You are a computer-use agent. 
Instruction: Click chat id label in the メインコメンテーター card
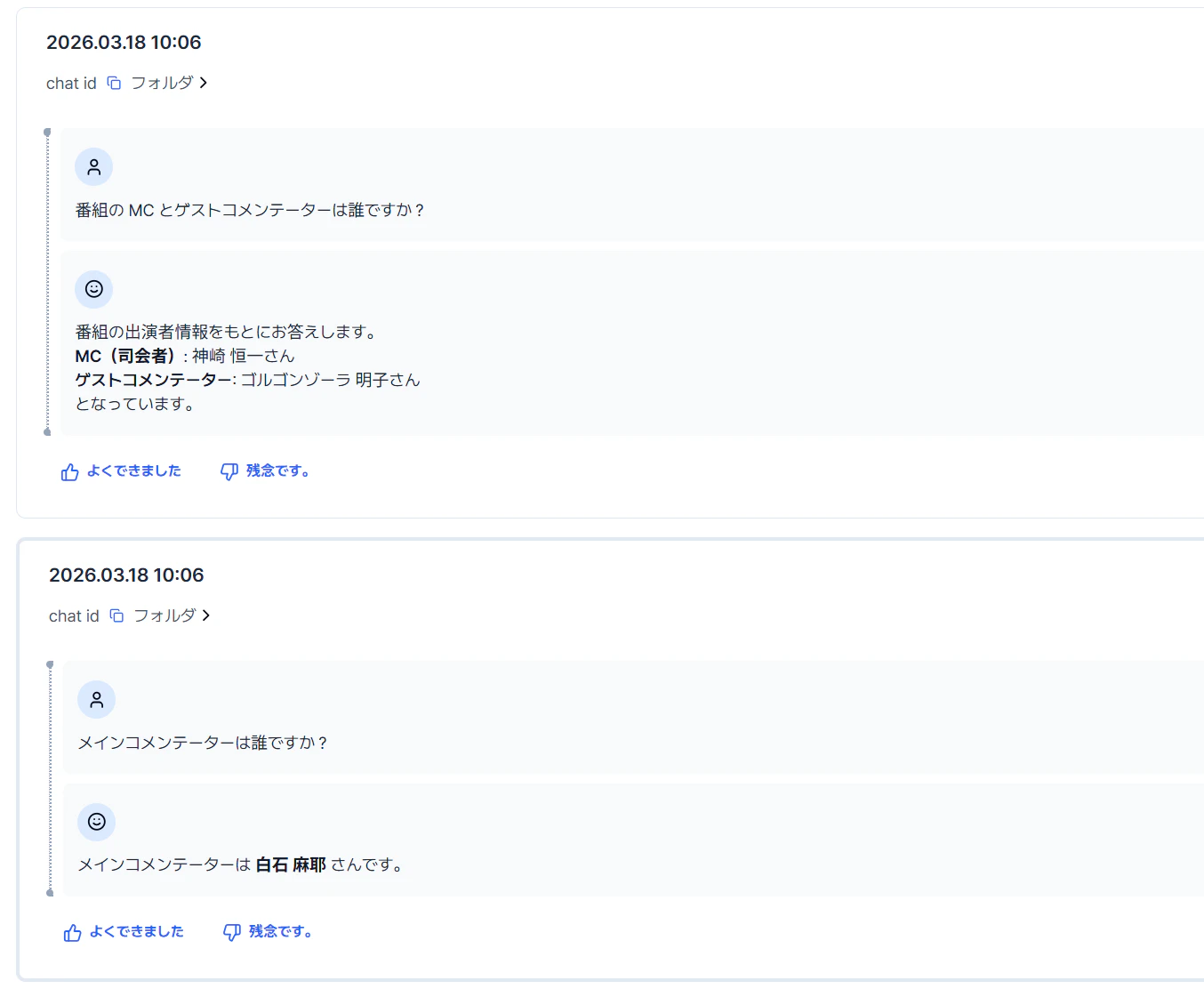(x=74, y=615)
